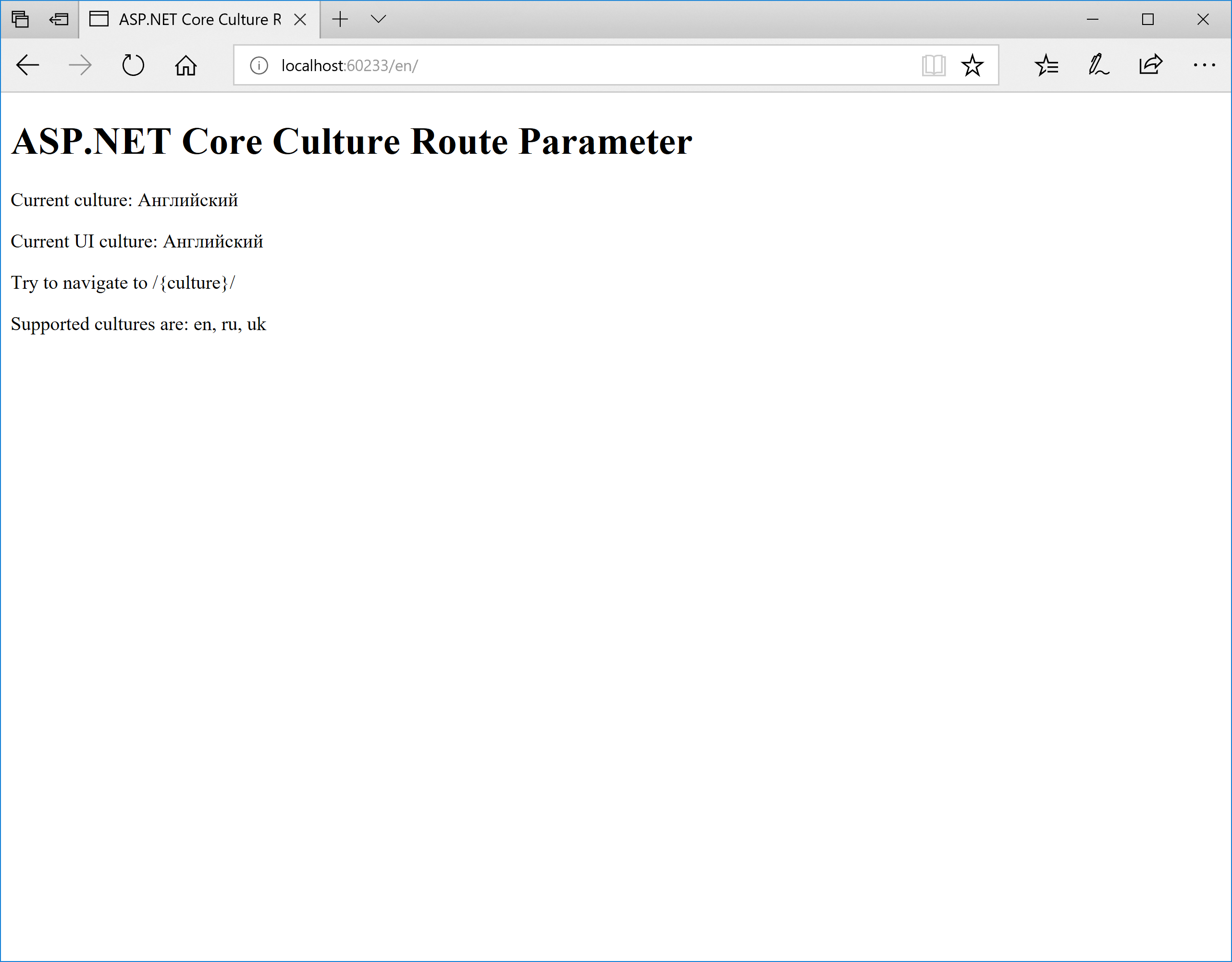Show tabs you've set aside icon
Image resolution: width=1232 pixels, height=962 pixels.
[20, 19]
